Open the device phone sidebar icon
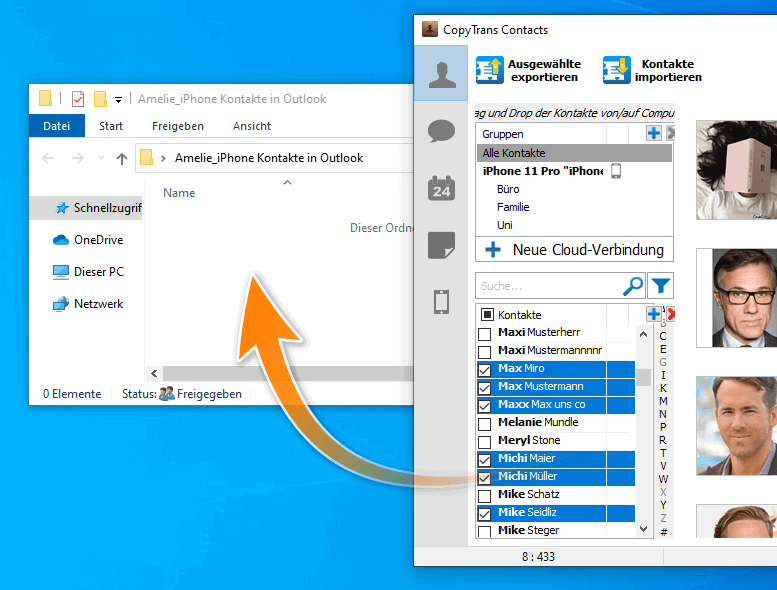777x590 pixels. click(441, 302)
